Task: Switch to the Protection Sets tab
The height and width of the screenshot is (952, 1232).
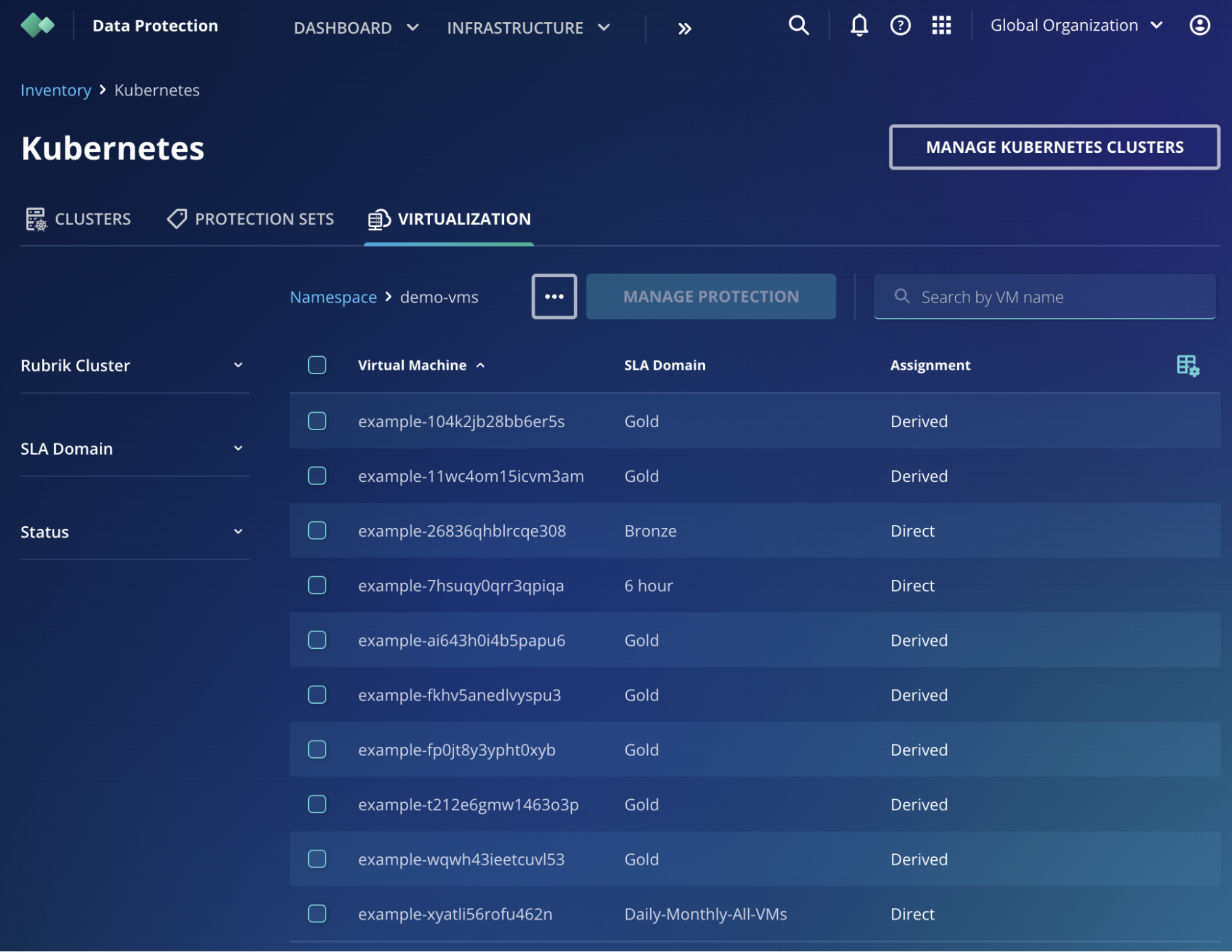Action: (x=251, y=219)
